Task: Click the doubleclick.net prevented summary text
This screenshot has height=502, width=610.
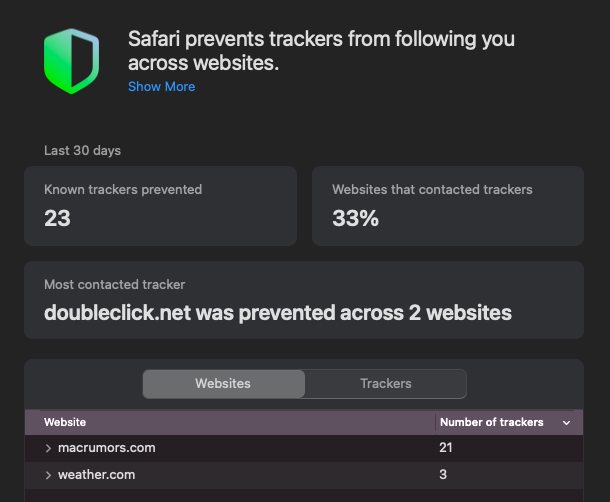Action: (x=278, y=313)
